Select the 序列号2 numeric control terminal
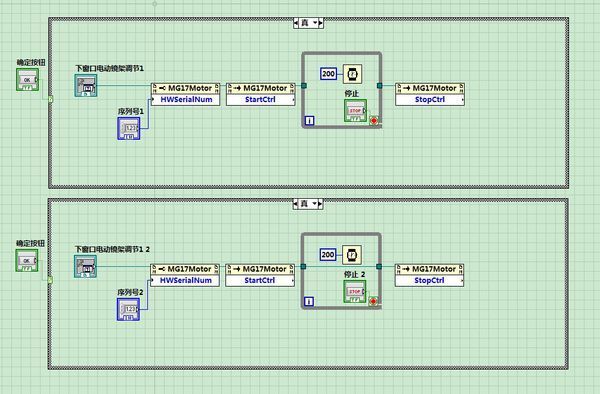 coord(128,309)
